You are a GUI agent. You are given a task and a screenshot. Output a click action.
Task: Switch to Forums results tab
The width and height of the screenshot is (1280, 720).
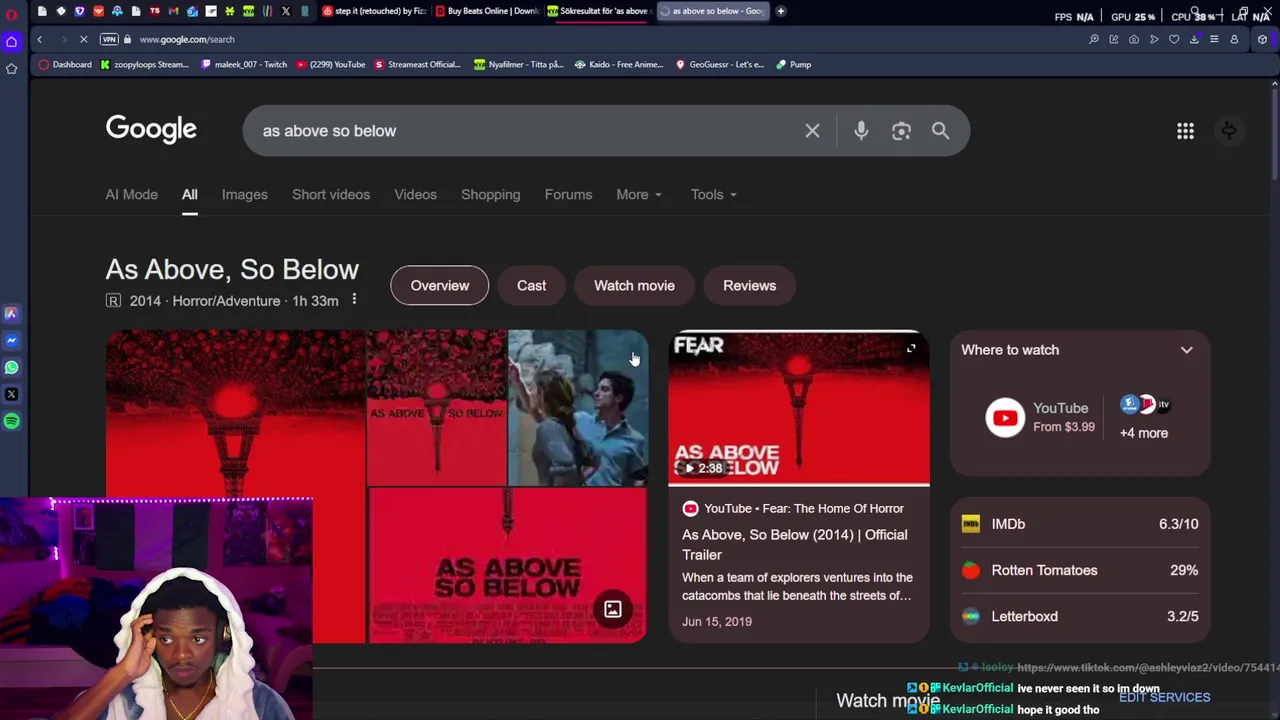tap(568, 195)
